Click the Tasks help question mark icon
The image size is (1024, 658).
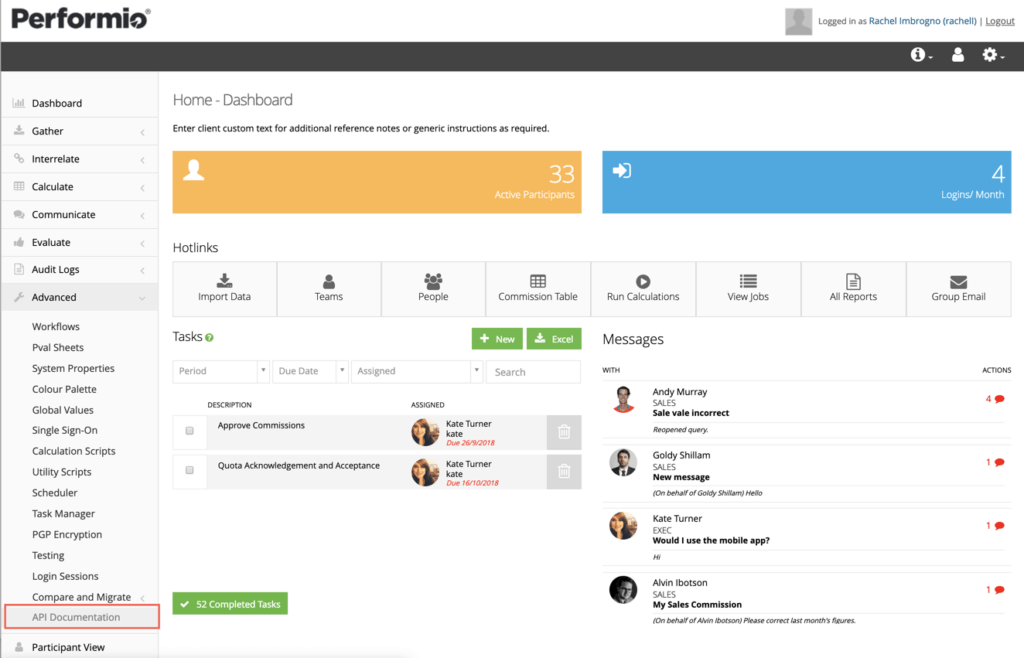click(x=210, y=337)
